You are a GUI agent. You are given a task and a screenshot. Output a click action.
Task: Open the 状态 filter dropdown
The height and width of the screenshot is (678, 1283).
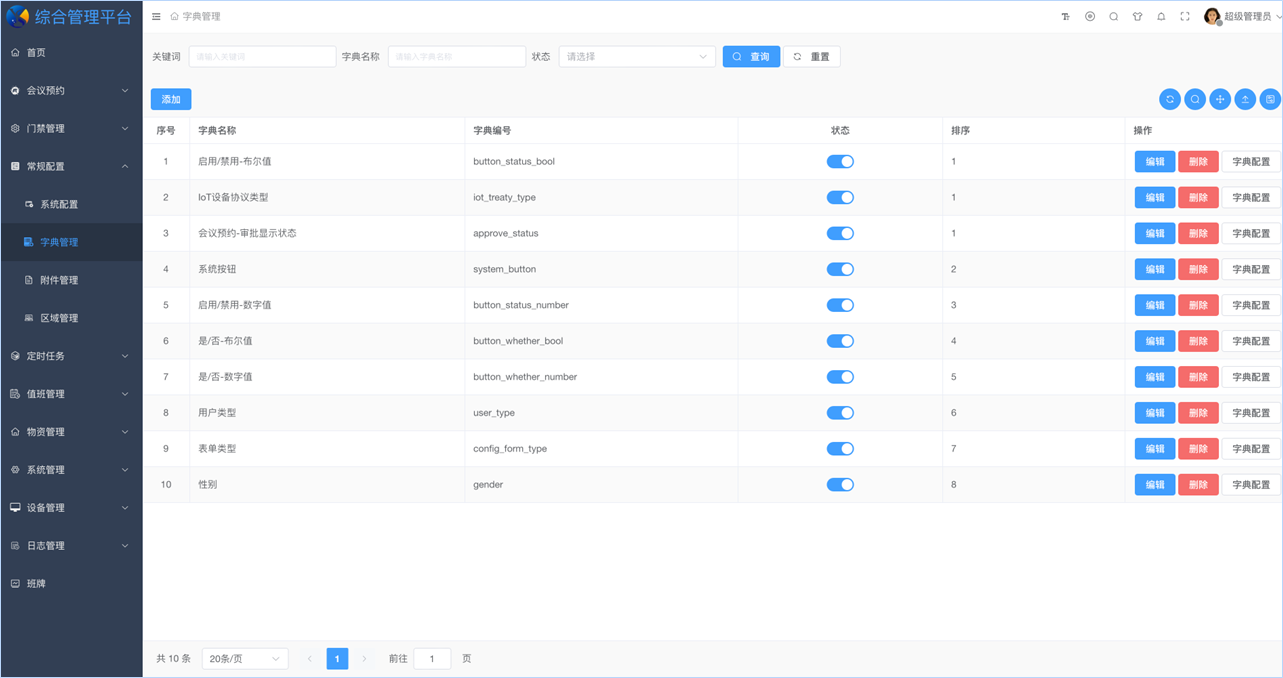click(x=636, y=56)
